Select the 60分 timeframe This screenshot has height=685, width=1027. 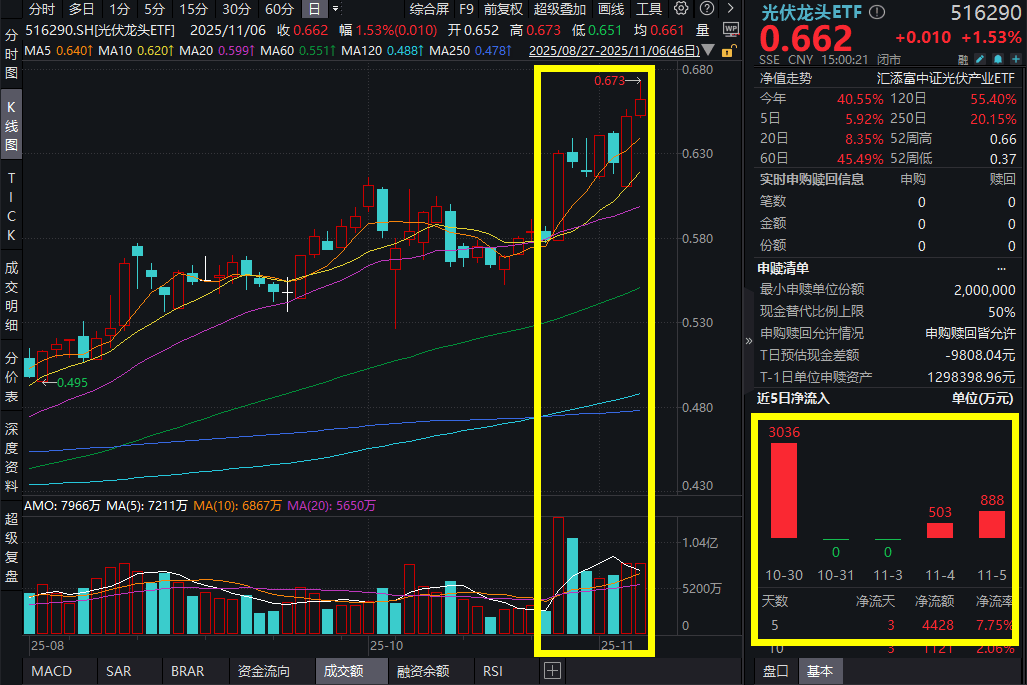pyautogui.click(x=279, y=9)
